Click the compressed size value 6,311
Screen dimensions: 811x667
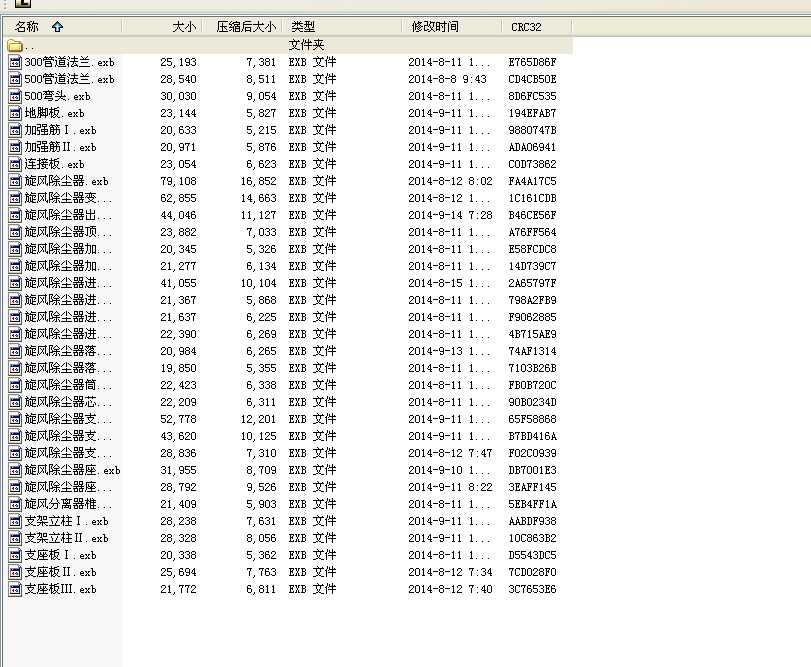coord(261,402)
